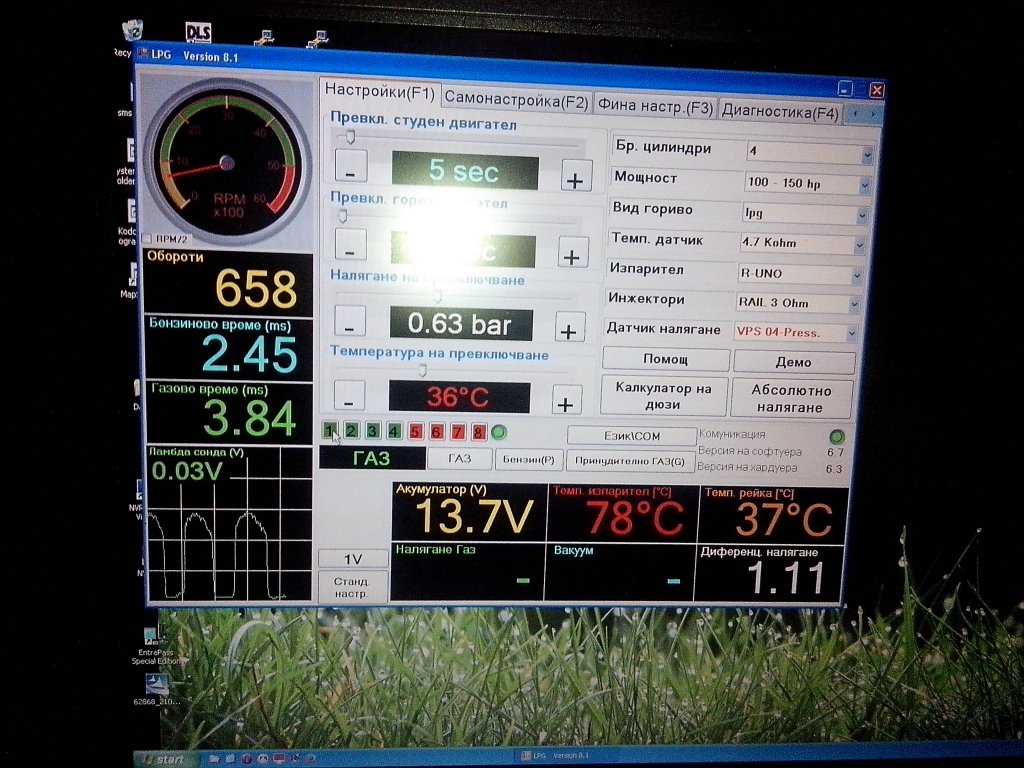Decrease cold engine switch time with minus

(x=351, y=166)
